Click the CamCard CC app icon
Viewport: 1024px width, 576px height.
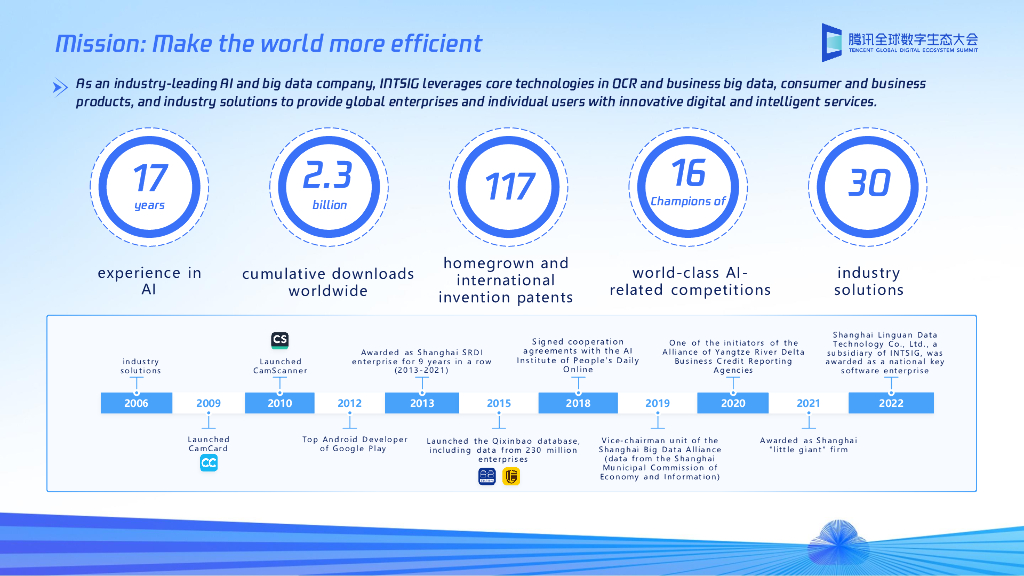coord(208,463)
